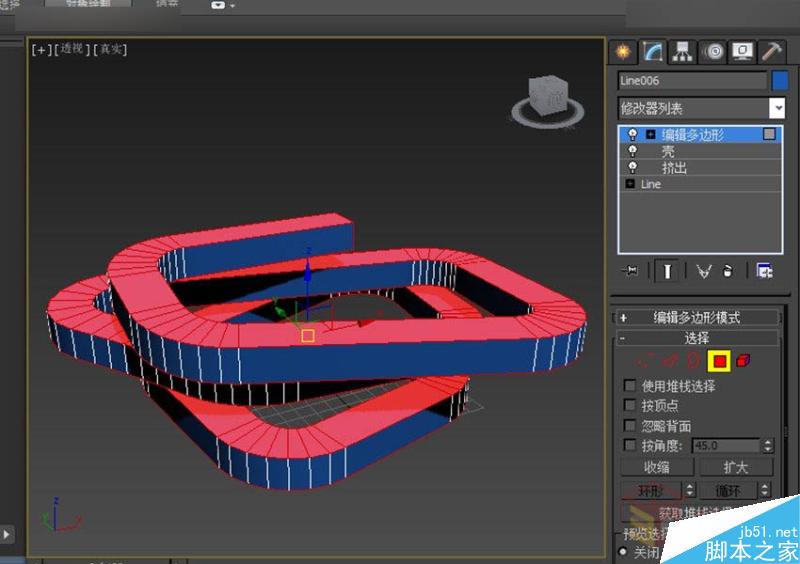Click the Pin Stack icon
800x564 pixels.
click(x=630, y=271)
